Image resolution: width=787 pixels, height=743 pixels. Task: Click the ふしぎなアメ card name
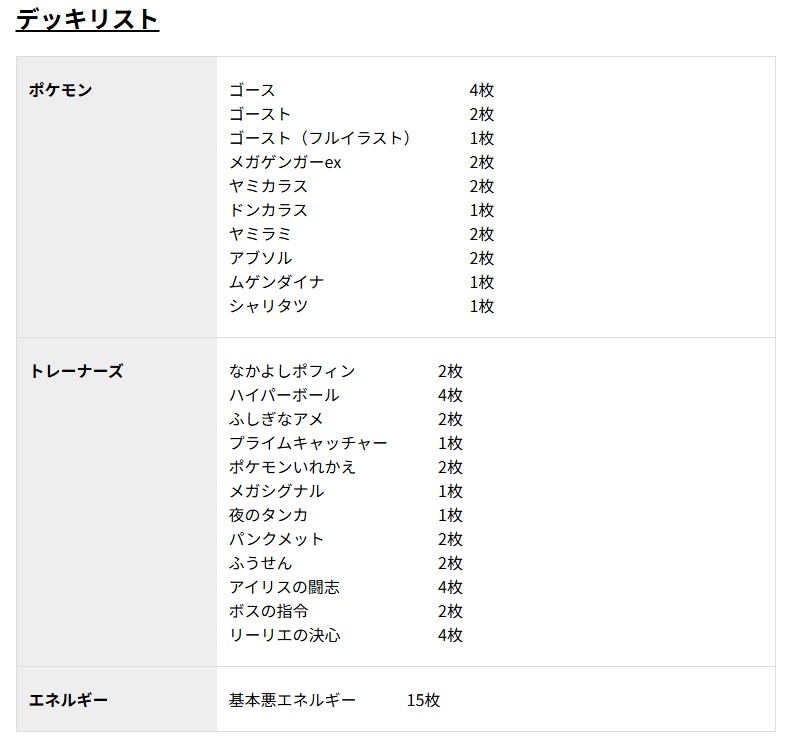(276, 419)
